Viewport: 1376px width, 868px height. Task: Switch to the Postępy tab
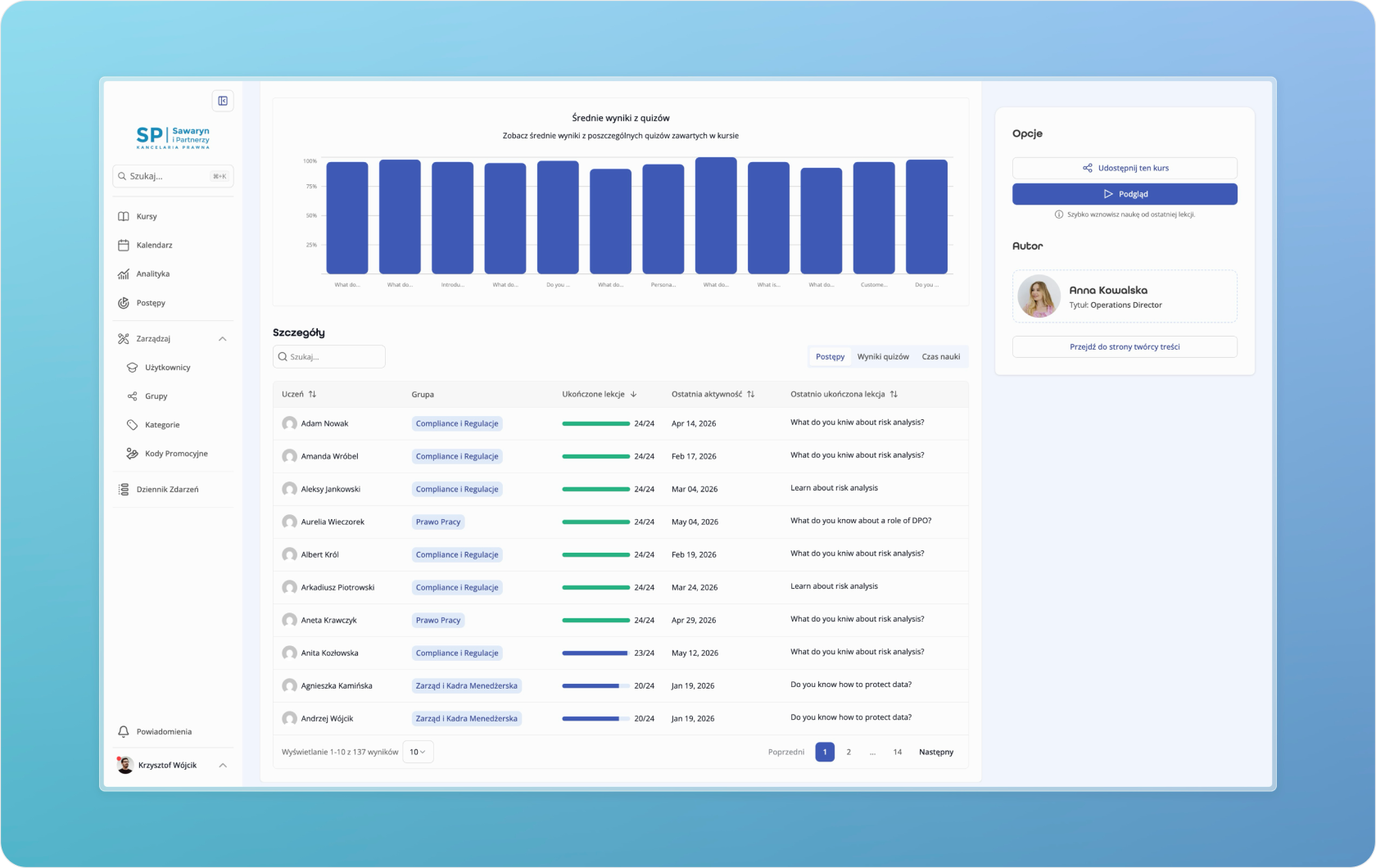click(x=830, y=357)
